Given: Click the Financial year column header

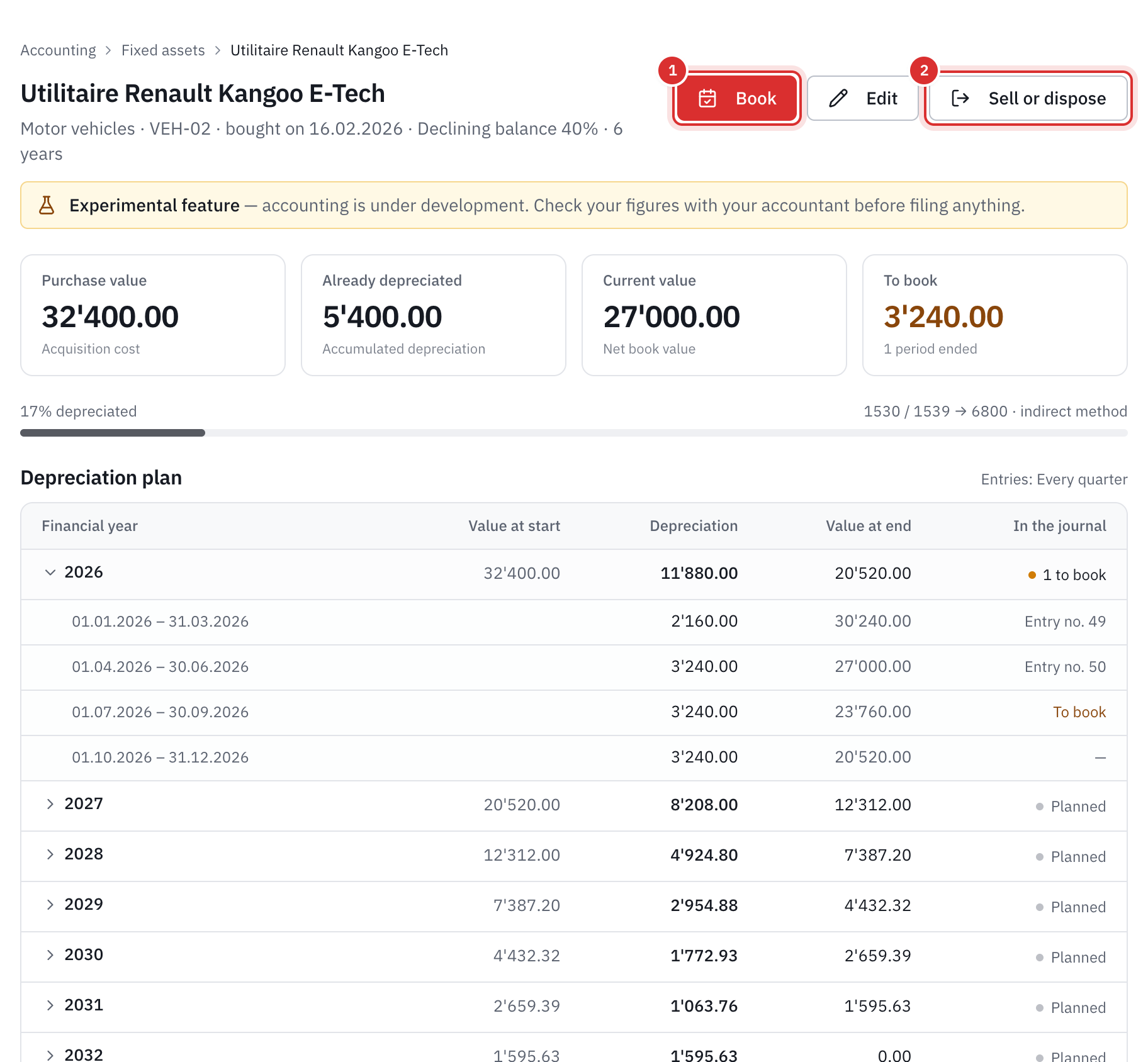Looking at the screenshot, I should point(90,526).
